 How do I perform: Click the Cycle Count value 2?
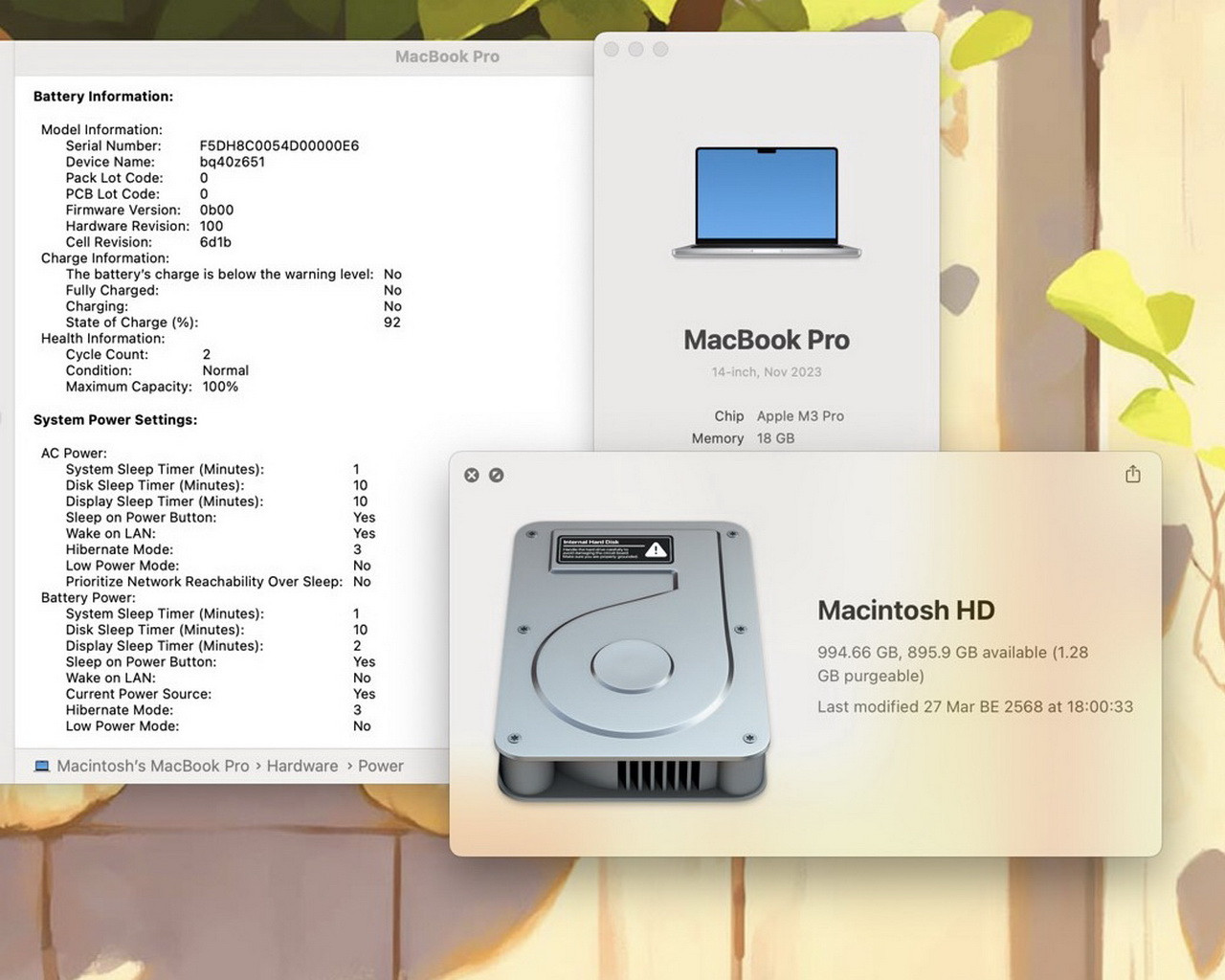pyautogui.click(x=207, y=354)
